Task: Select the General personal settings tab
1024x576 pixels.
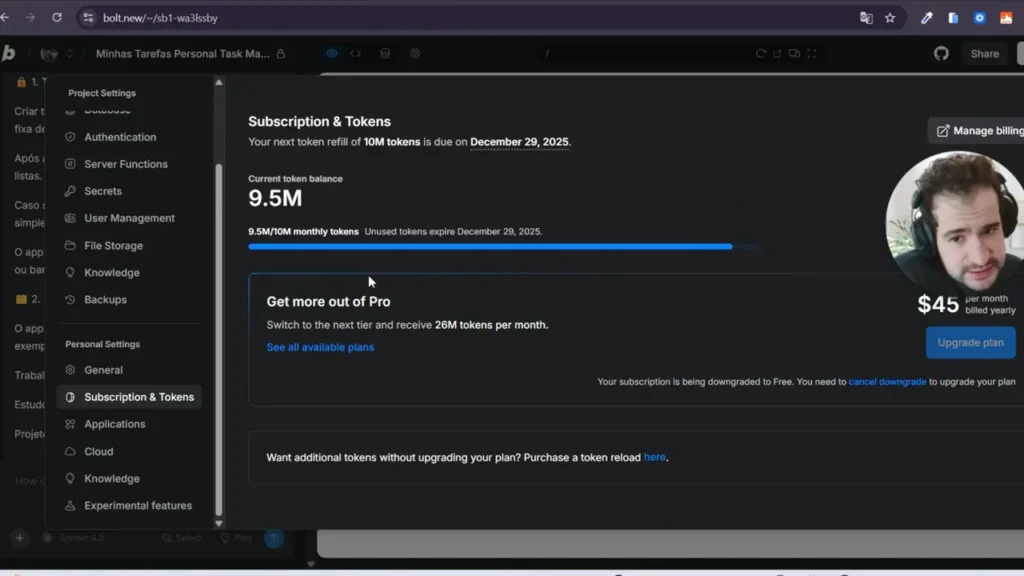Action: [101, 369]
